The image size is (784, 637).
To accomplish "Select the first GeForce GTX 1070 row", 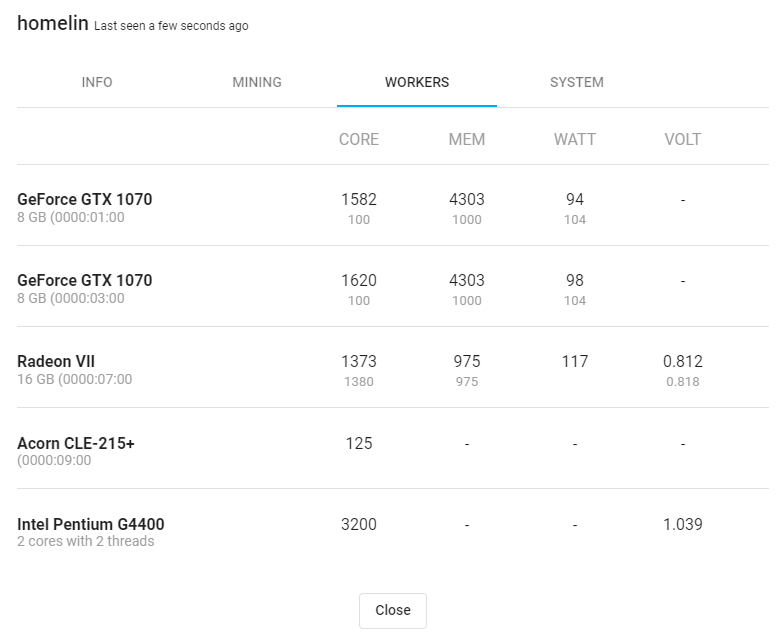I will [392, 206].
